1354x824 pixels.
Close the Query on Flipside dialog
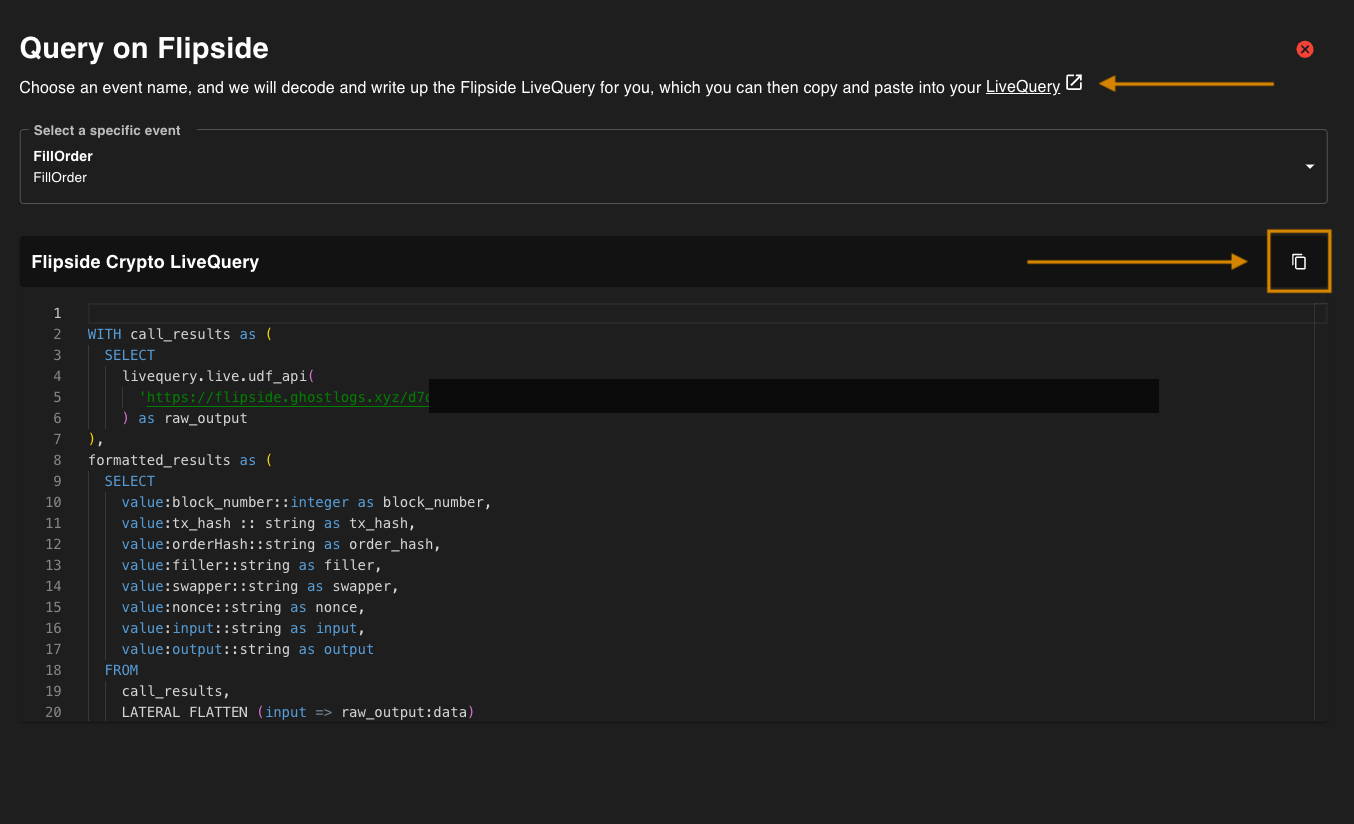pyautogui.click(x=1304, y=49)
